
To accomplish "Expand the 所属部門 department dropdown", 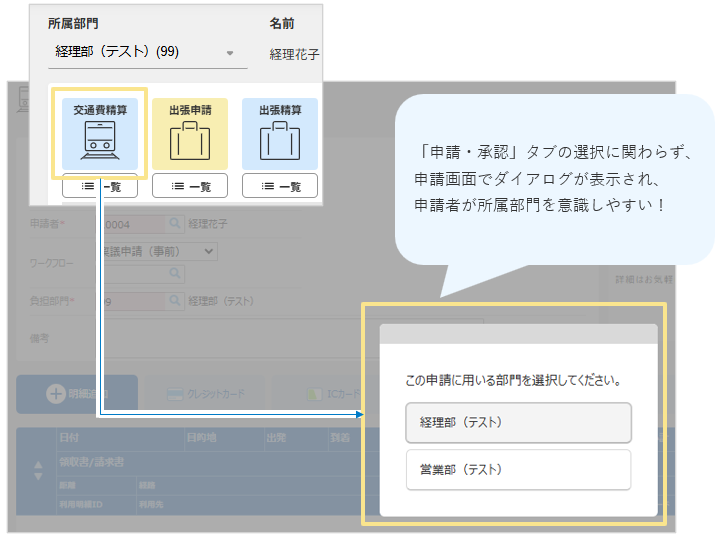I will 229,52.
